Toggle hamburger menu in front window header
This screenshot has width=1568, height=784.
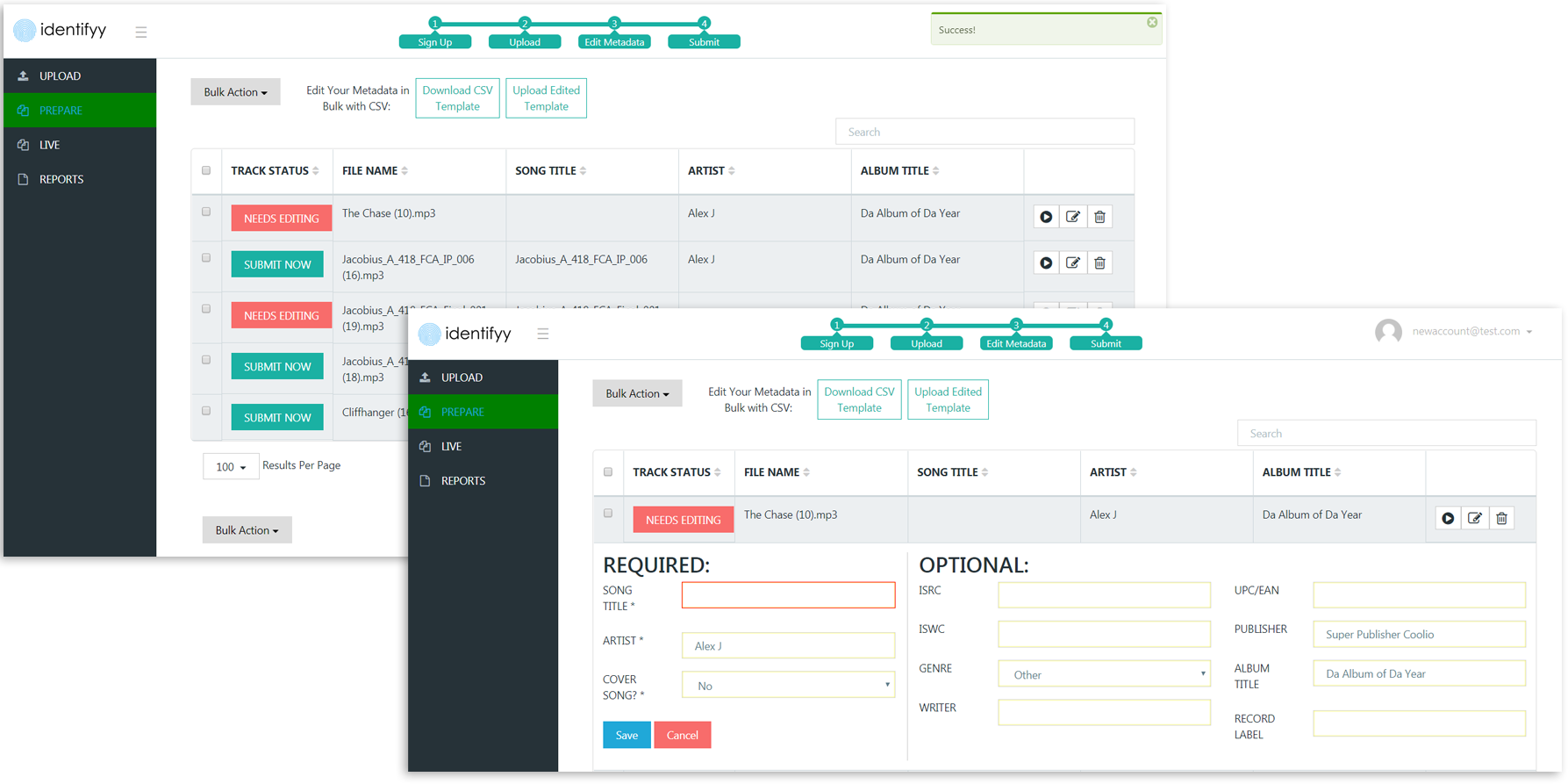click(543, 334)
